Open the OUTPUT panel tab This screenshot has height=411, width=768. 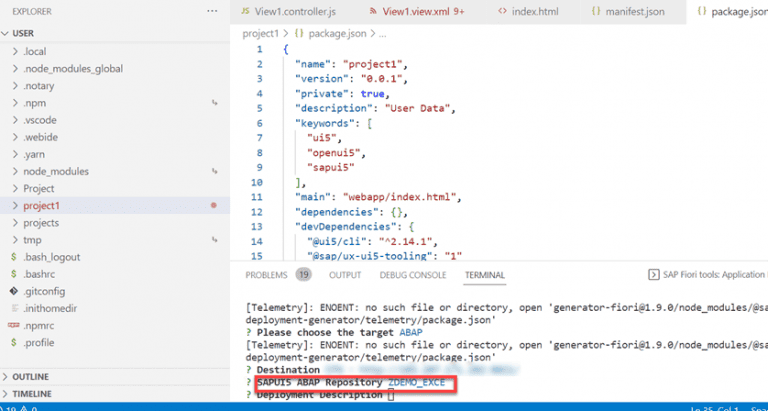point(345,275)
